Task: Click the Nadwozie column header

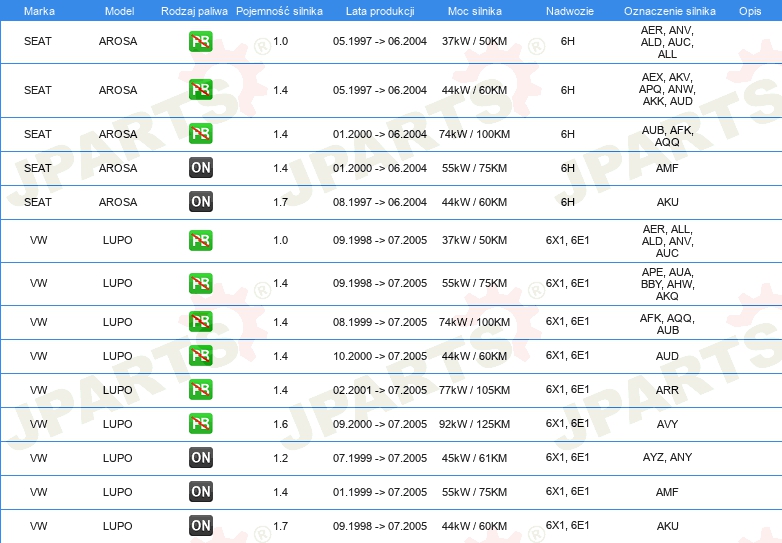Action: [570, 11]
